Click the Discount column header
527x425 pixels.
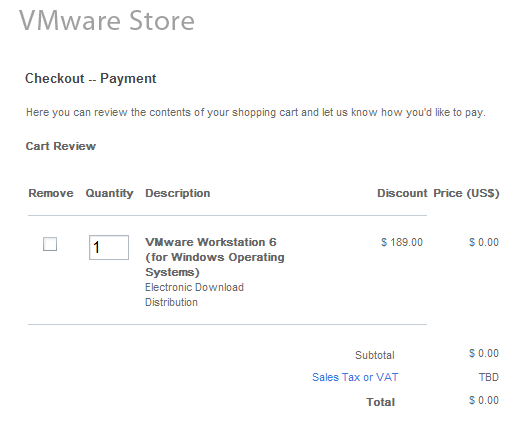click(x=402, y=193)
